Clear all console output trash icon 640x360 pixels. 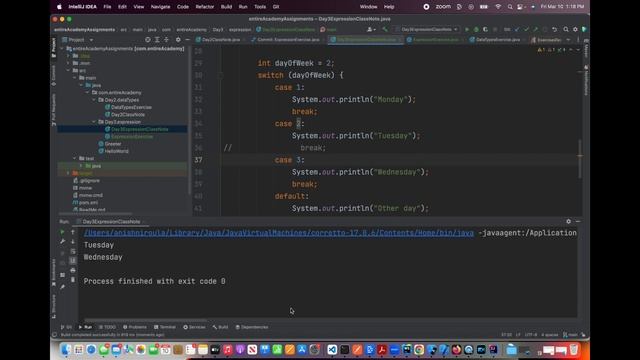(x=73, y=280)
